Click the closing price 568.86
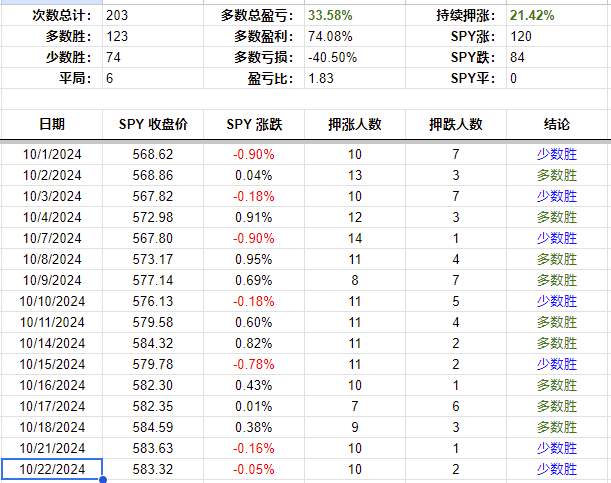Screen dimensions: 611x483 pos(153,175)
